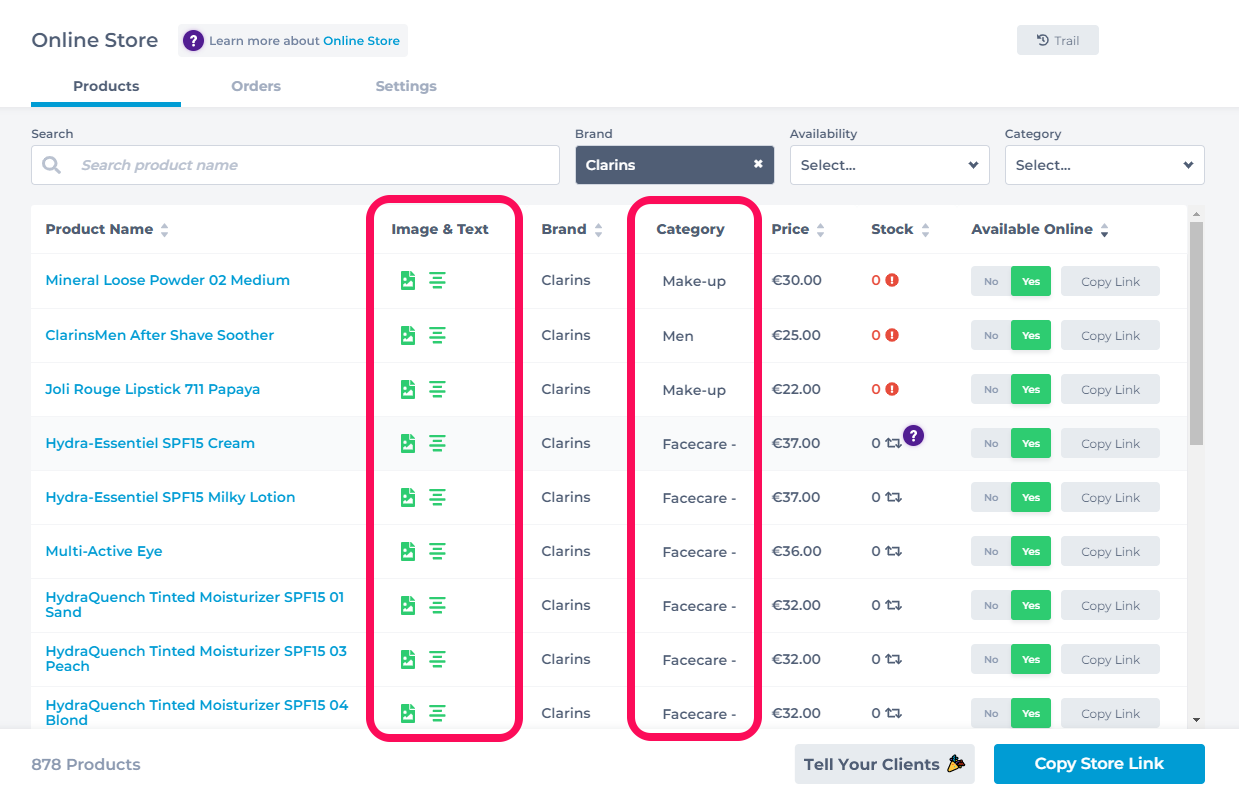Click the scrollbar up arrow
The image size is (1249, 798).
pyautogui.click(x=1196, y=213)
